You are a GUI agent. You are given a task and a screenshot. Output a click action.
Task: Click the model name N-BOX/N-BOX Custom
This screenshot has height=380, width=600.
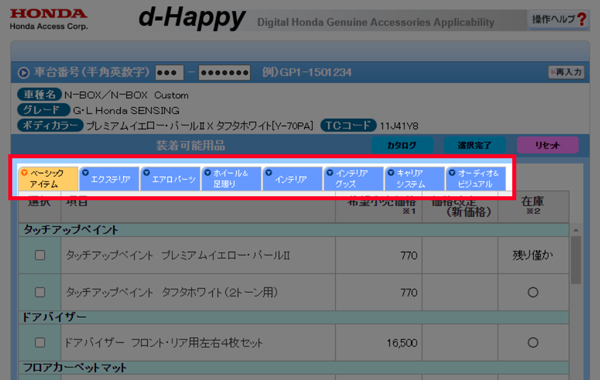126,95
